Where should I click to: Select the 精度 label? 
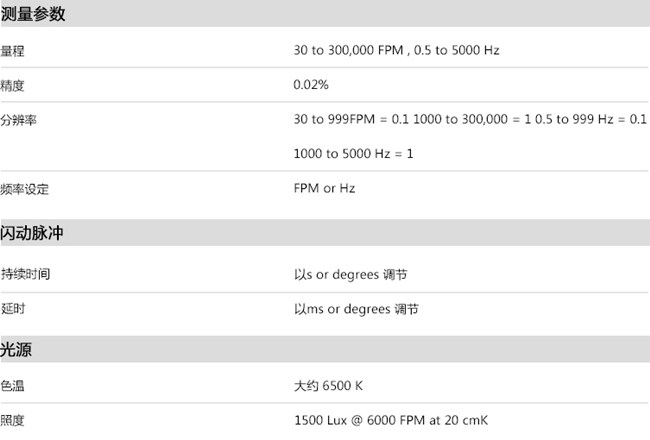(12, 86)
